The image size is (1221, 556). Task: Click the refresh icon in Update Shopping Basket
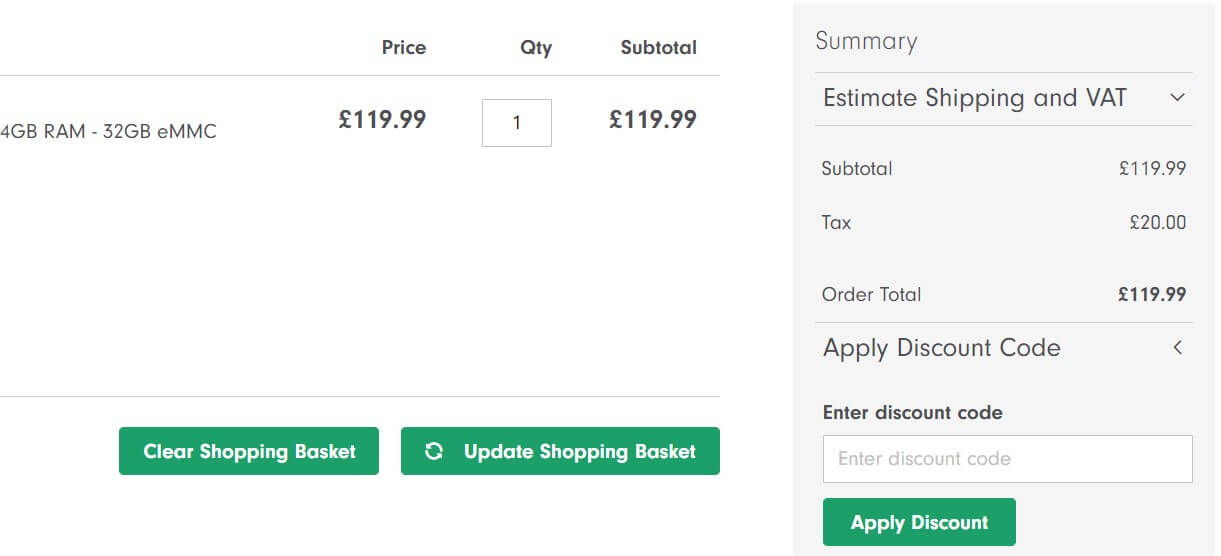click(x=434, y=451)
